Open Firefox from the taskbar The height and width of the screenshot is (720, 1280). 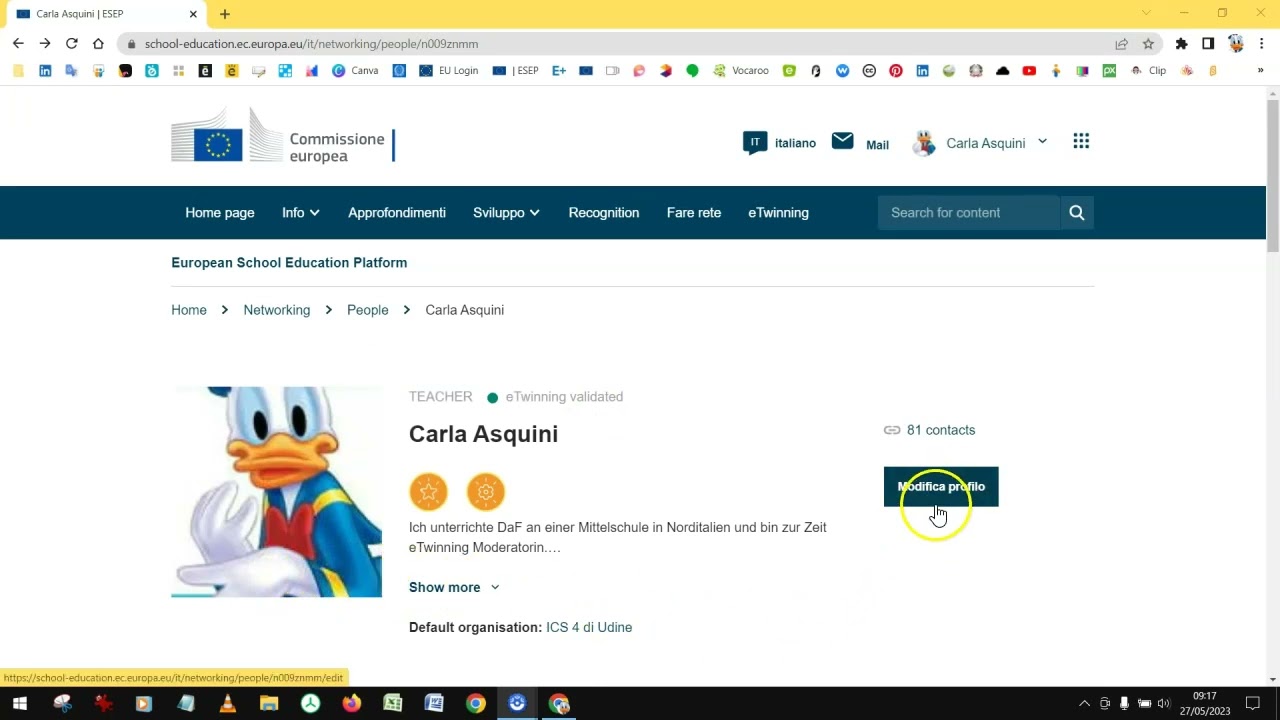(351, 703)
